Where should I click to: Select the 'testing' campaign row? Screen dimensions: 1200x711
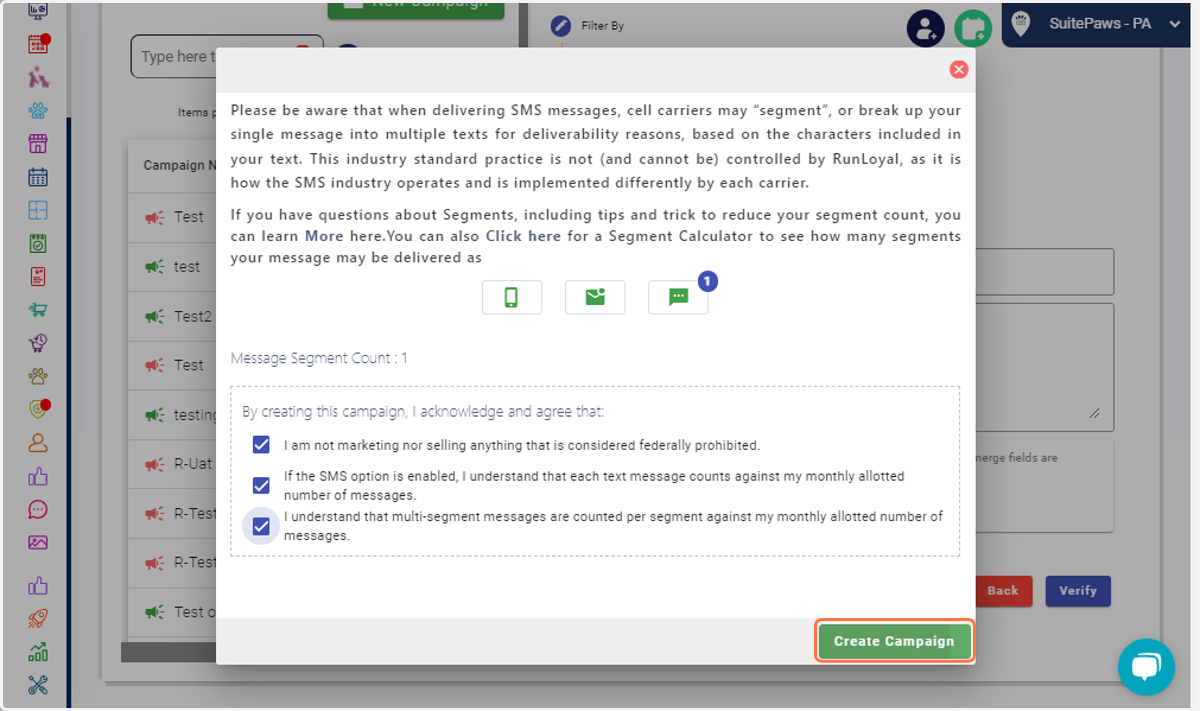coord(172,414)
